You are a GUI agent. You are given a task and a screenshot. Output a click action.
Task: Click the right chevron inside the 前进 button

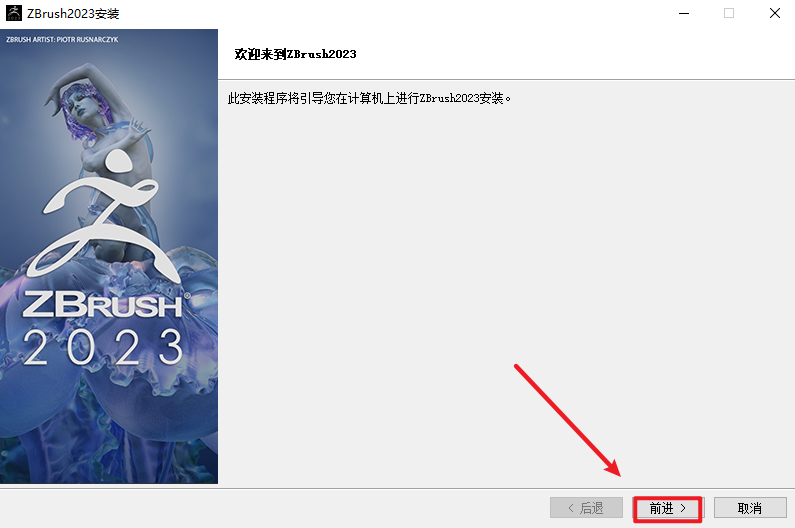(683, 508)
